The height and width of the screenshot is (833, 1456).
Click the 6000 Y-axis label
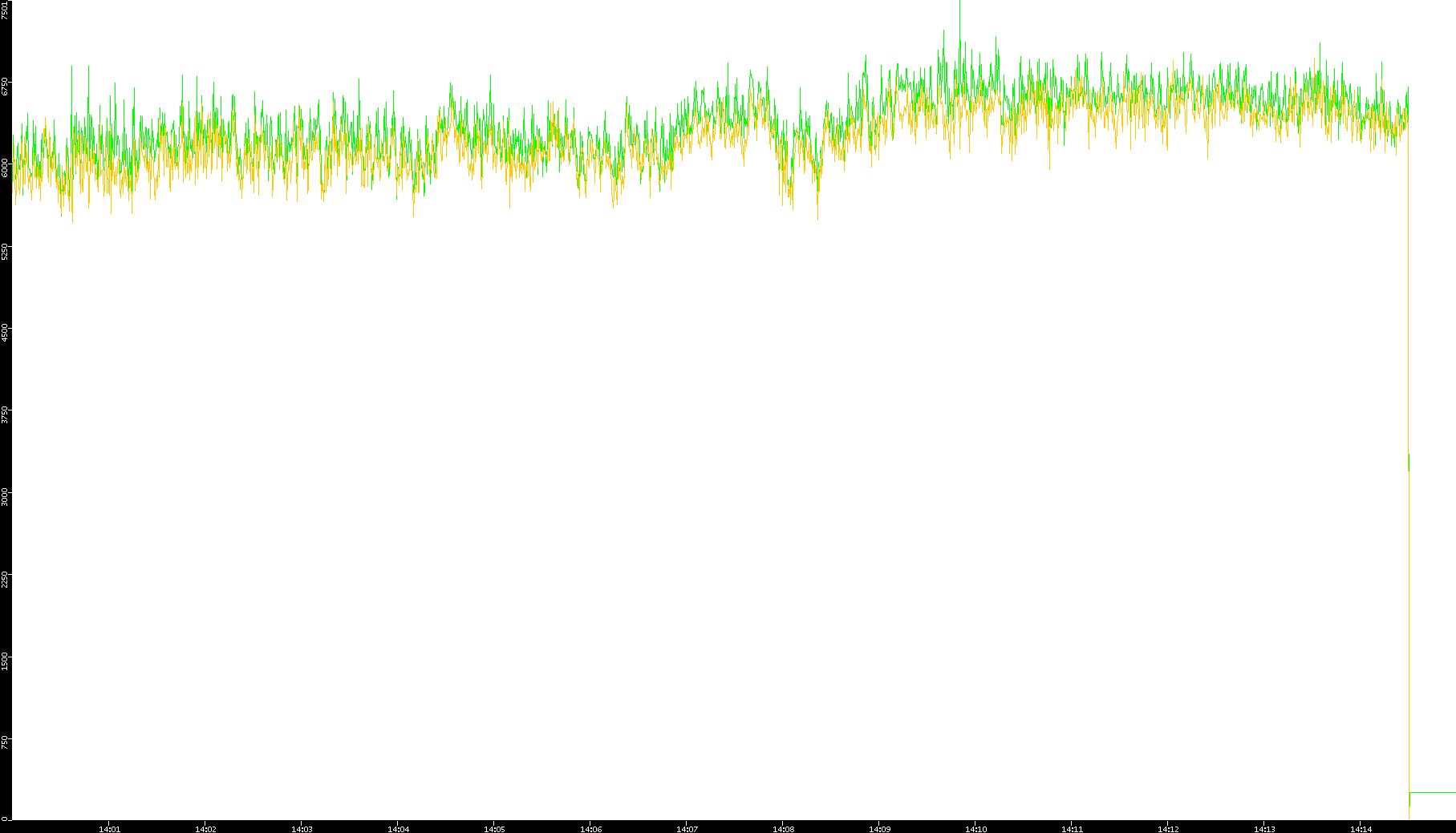click(6, 168)
